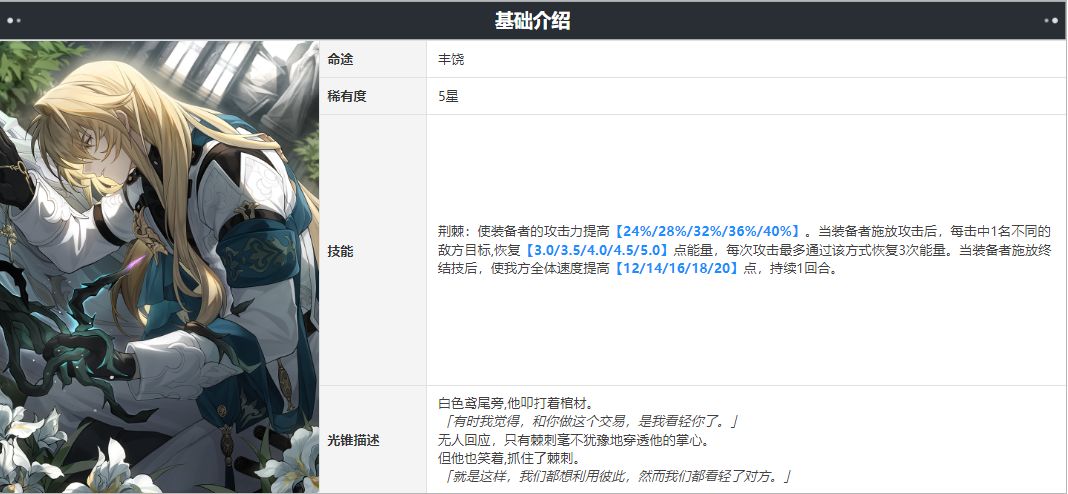Click the 【3.0/3.5/4.0/4.5/5.0】 energy values
The width and height of the screenshot is (1068, 494).
(596, 250)
